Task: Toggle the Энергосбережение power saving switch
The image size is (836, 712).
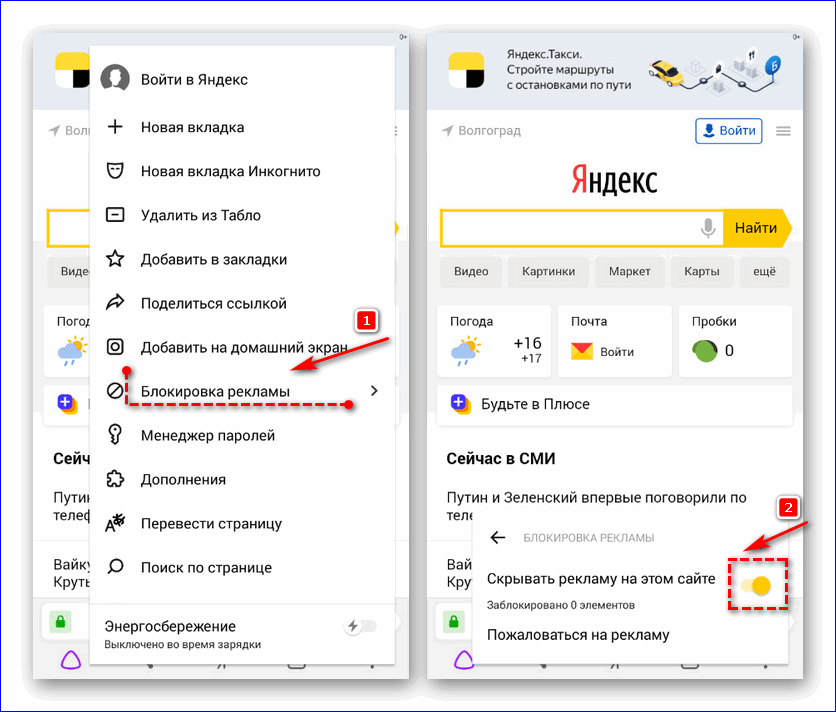Action: pyautogui.click(x=362, y=626)
